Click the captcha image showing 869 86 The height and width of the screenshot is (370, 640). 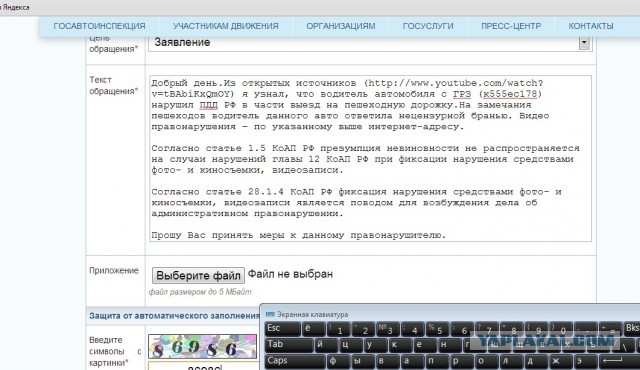(202, 347)
